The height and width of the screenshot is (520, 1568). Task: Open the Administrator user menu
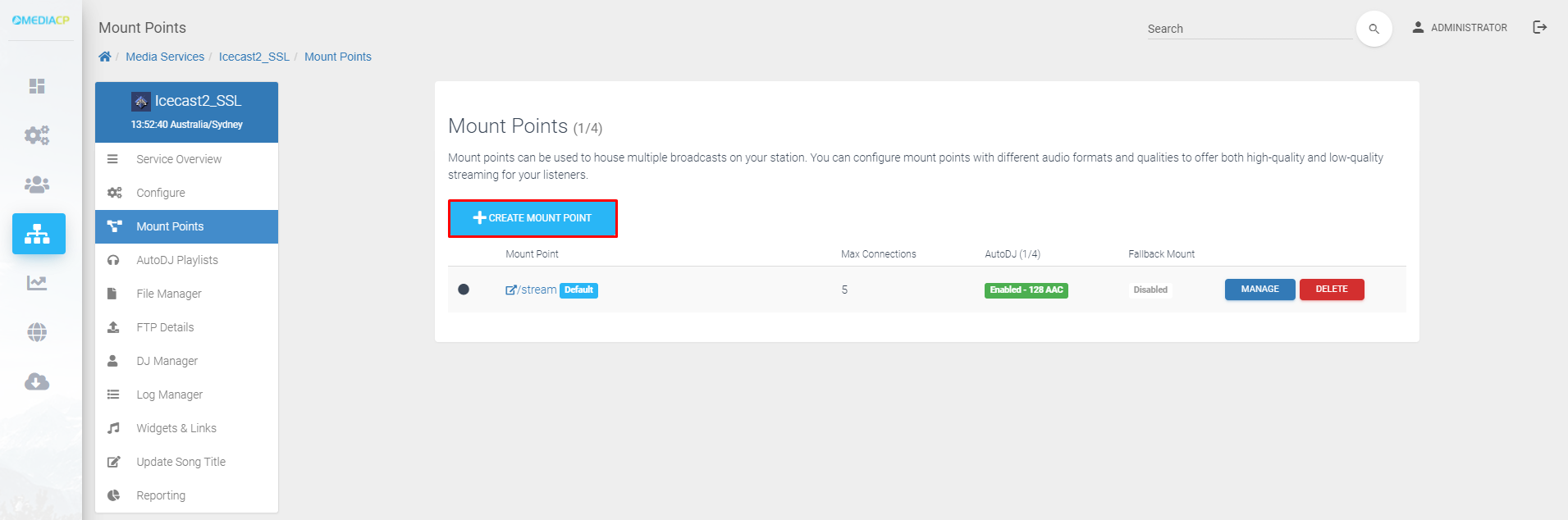point(1460,27)
